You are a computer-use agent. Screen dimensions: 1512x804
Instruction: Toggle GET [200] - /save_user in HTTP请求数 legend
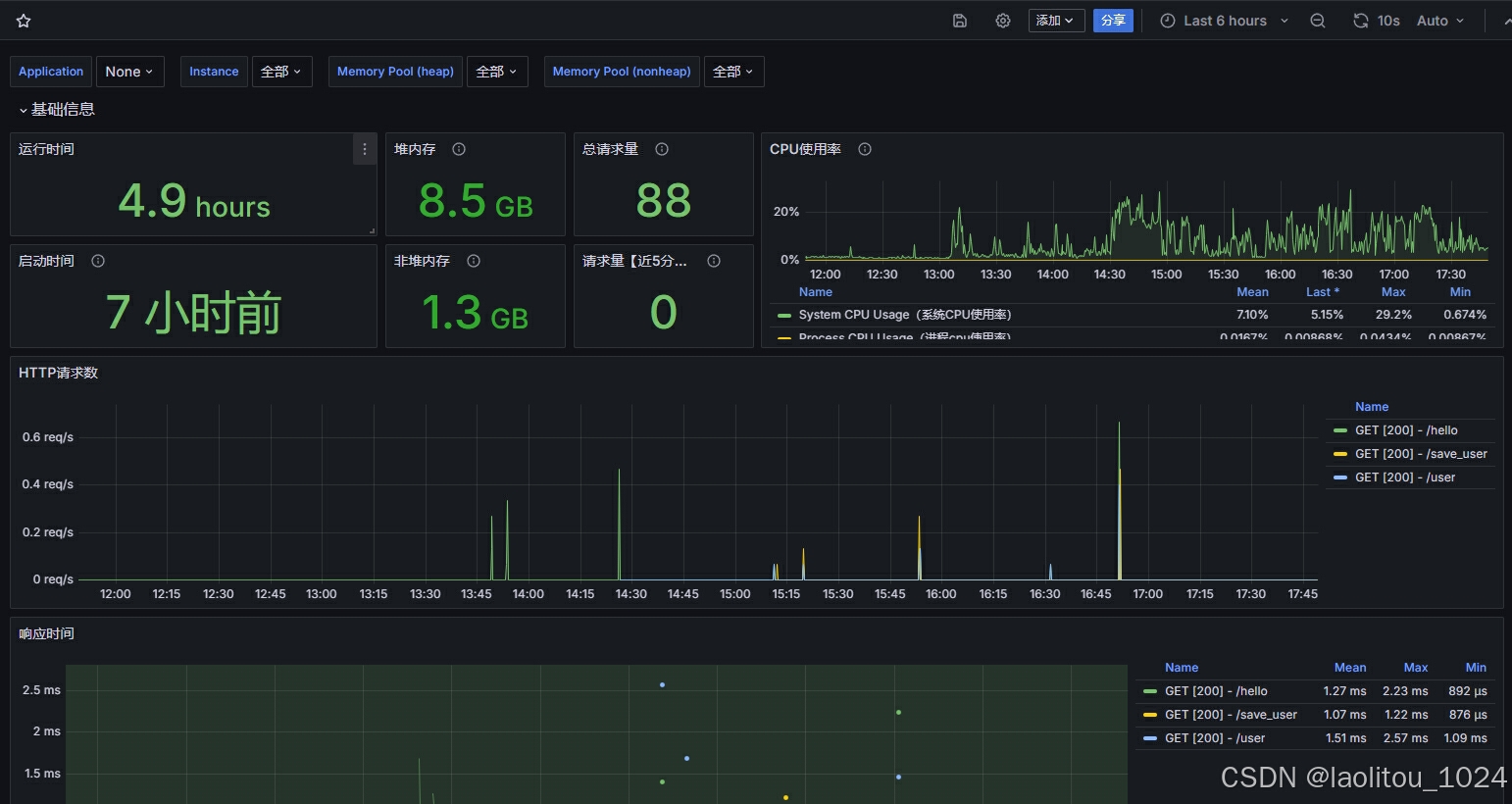click(1421, 454)
